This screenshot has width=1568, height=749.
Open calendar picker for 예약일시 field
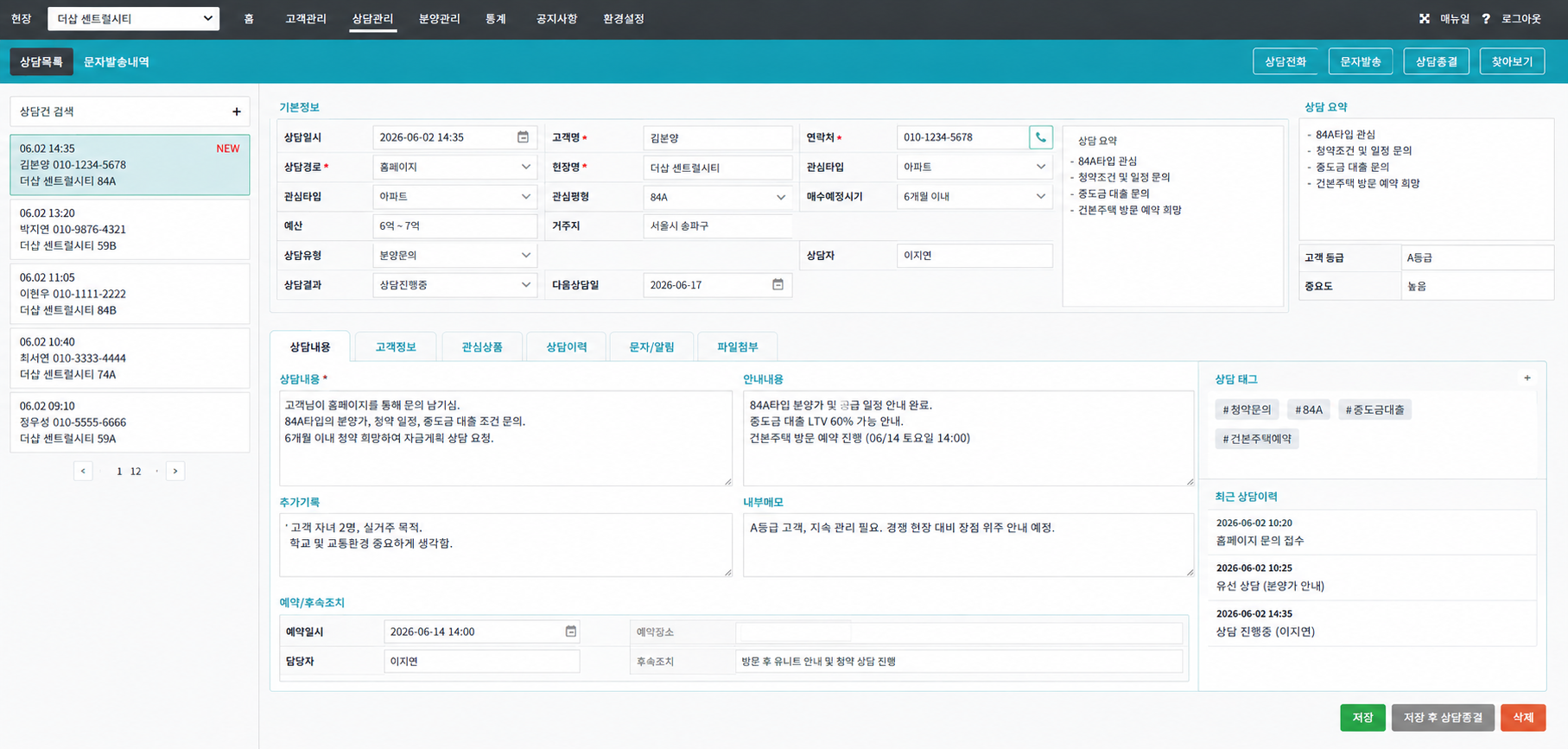tap(570, 632)
